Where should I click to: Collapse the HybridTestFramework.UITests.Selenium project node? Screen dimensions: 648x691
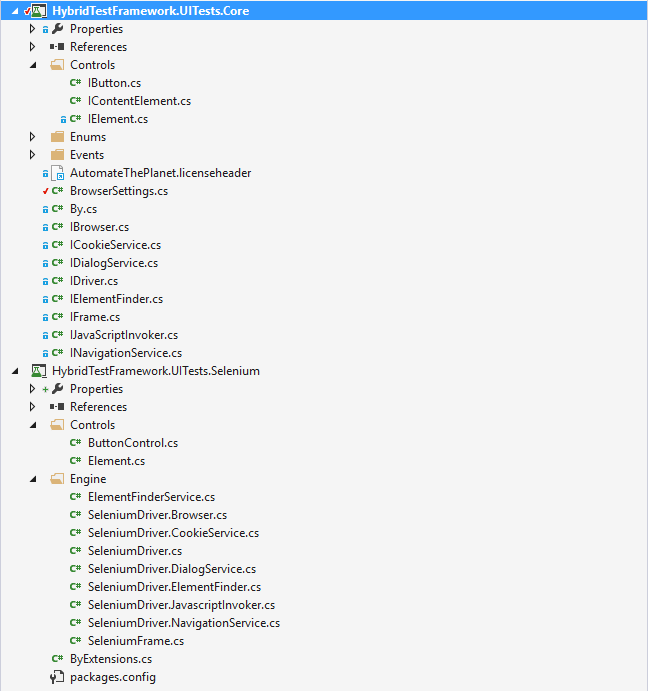[x=15, y=371]
